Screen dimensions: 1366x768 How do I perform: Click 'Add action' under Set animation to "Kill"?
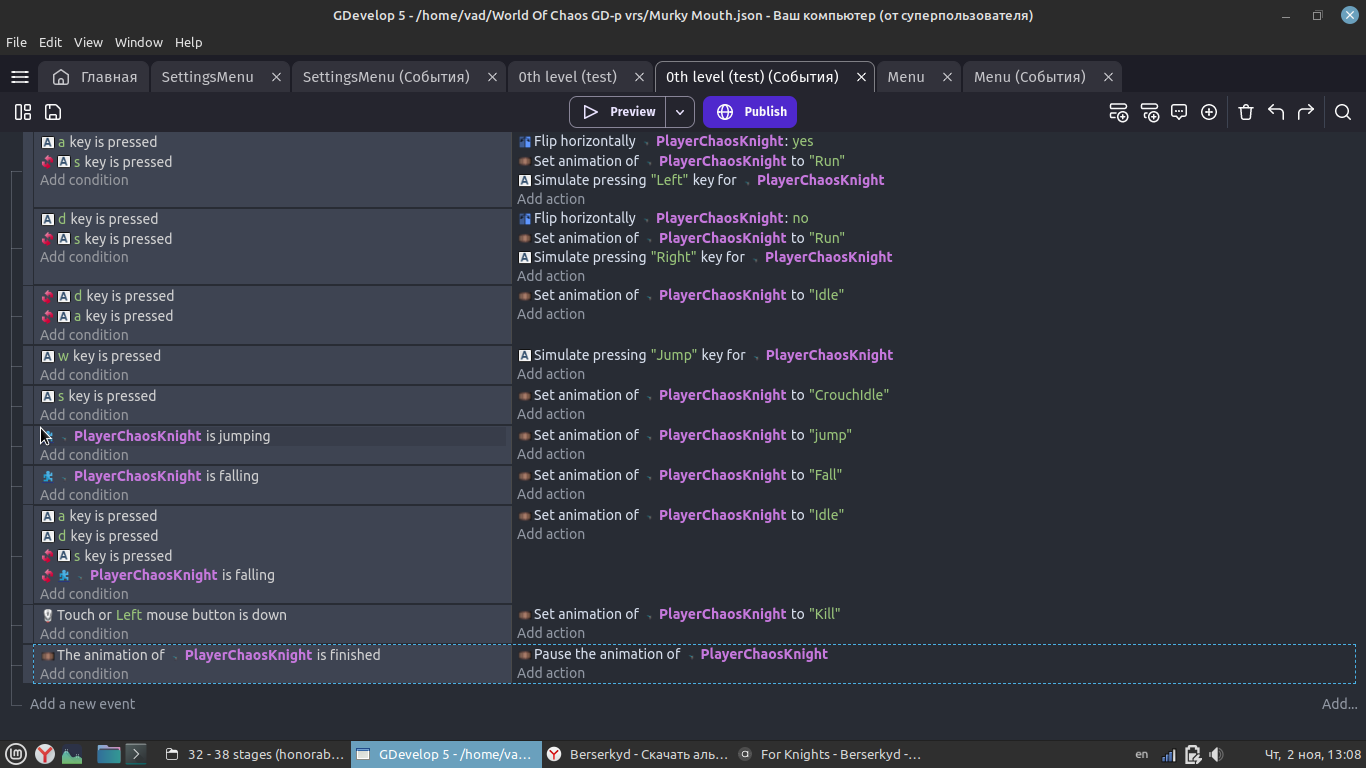point(551,633)
